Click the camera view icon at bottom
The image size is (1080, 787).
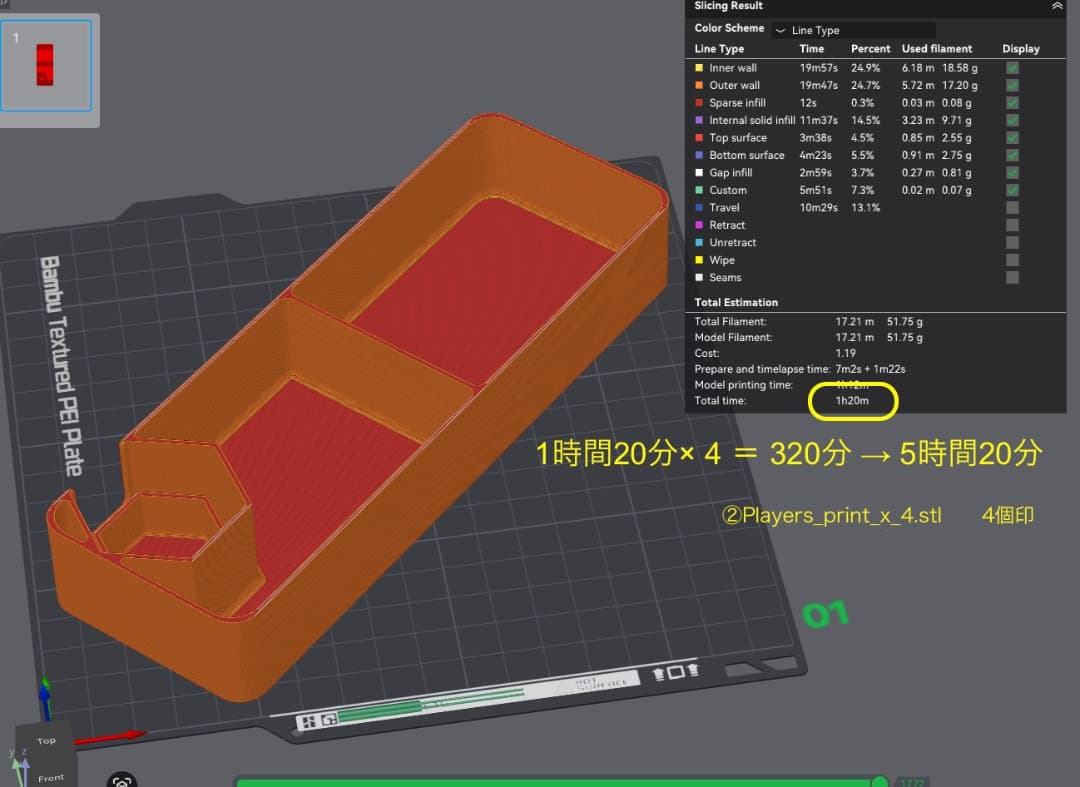122,781
